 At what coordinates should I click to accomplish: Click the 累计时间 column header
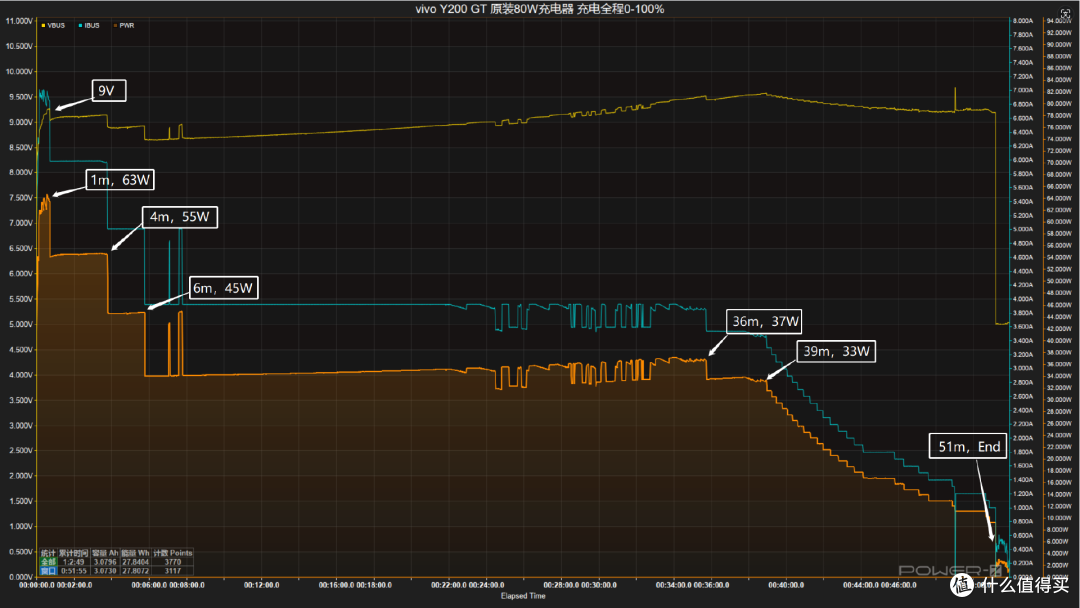pyautogui.click(x=73, y=553)
